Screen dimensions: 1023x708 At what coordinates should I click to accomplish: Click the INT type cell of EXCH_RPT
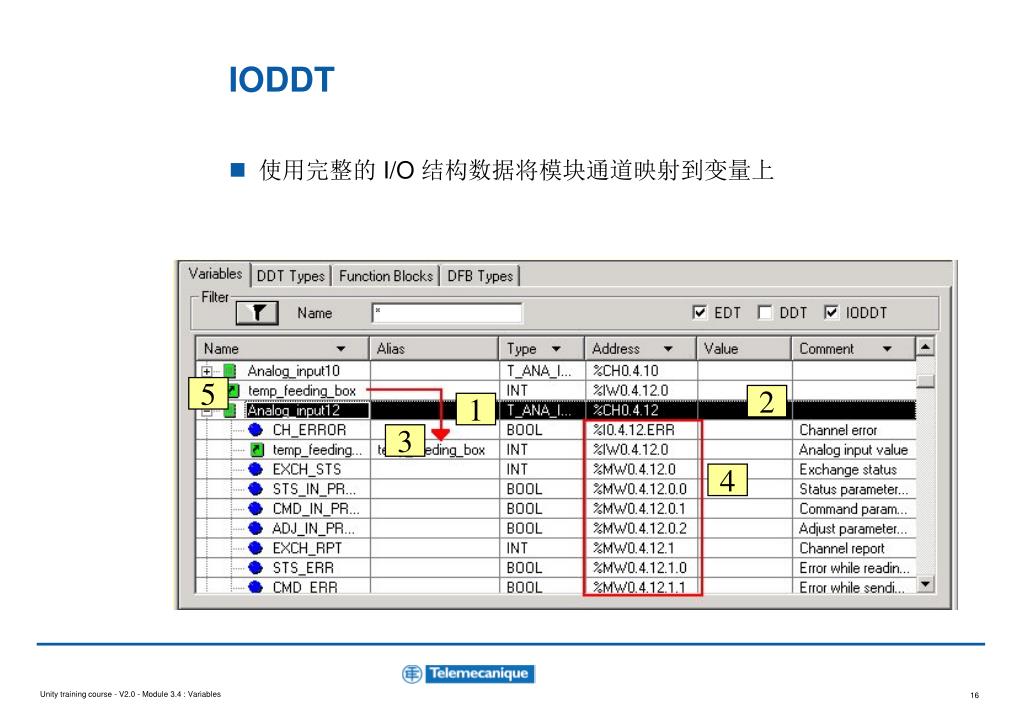click(x=542, y=548)
